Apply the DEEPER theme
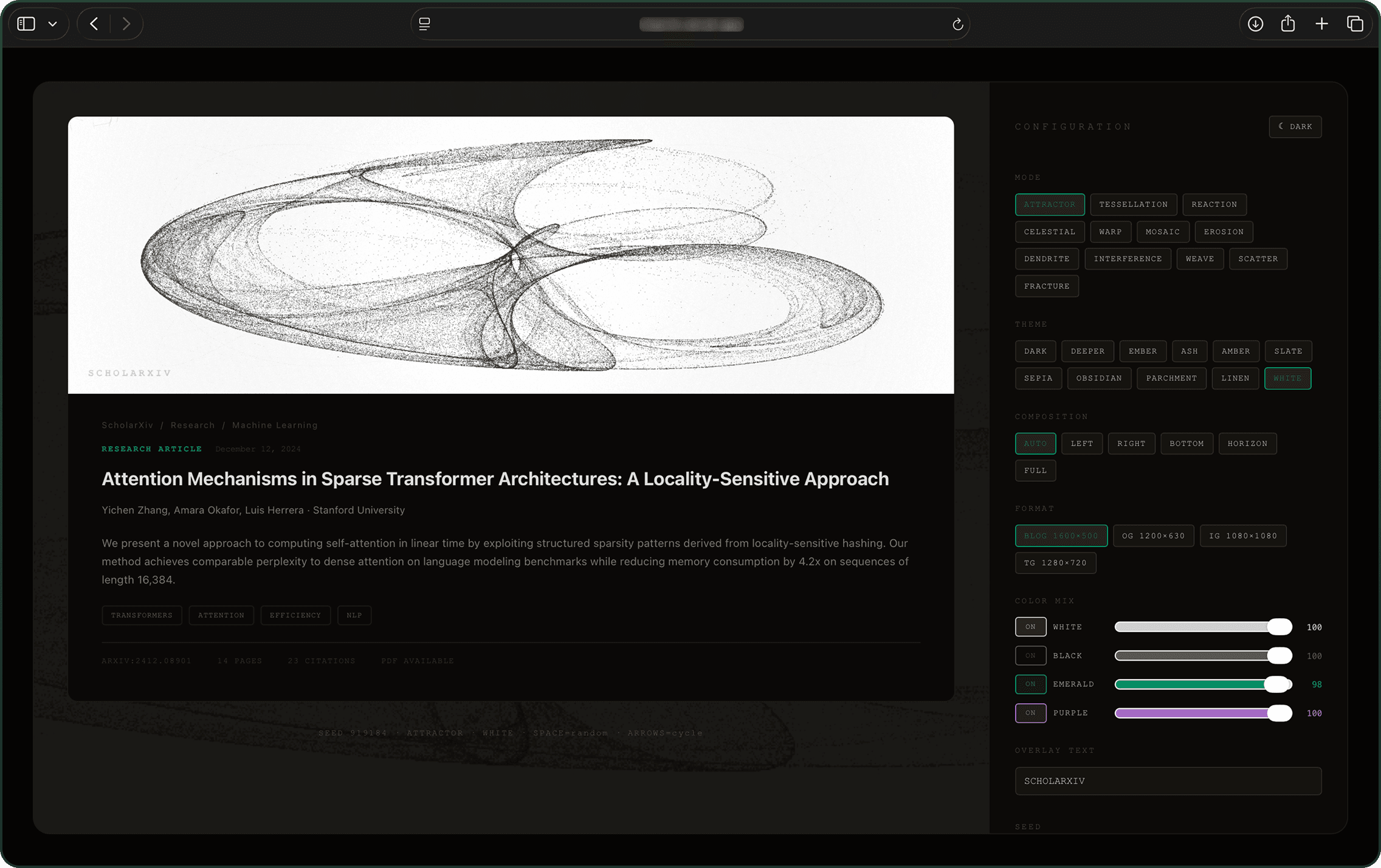The height and width of the screenshot is (868, 1381). (1087, 351)
